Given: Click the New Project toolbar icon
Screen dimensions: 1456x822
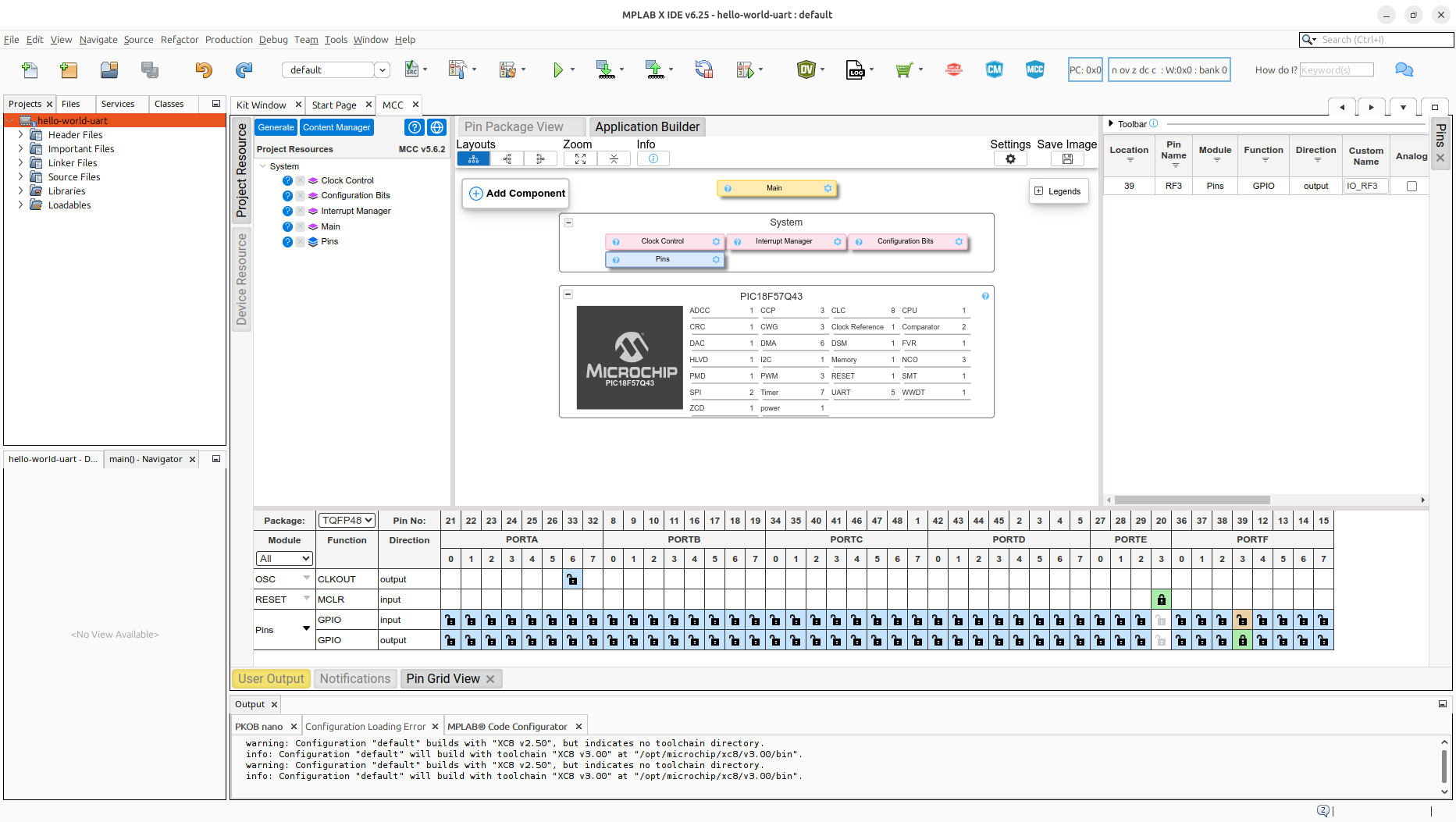Looking at the screenshot, I should pyautogui.click(x=69, y=70).
